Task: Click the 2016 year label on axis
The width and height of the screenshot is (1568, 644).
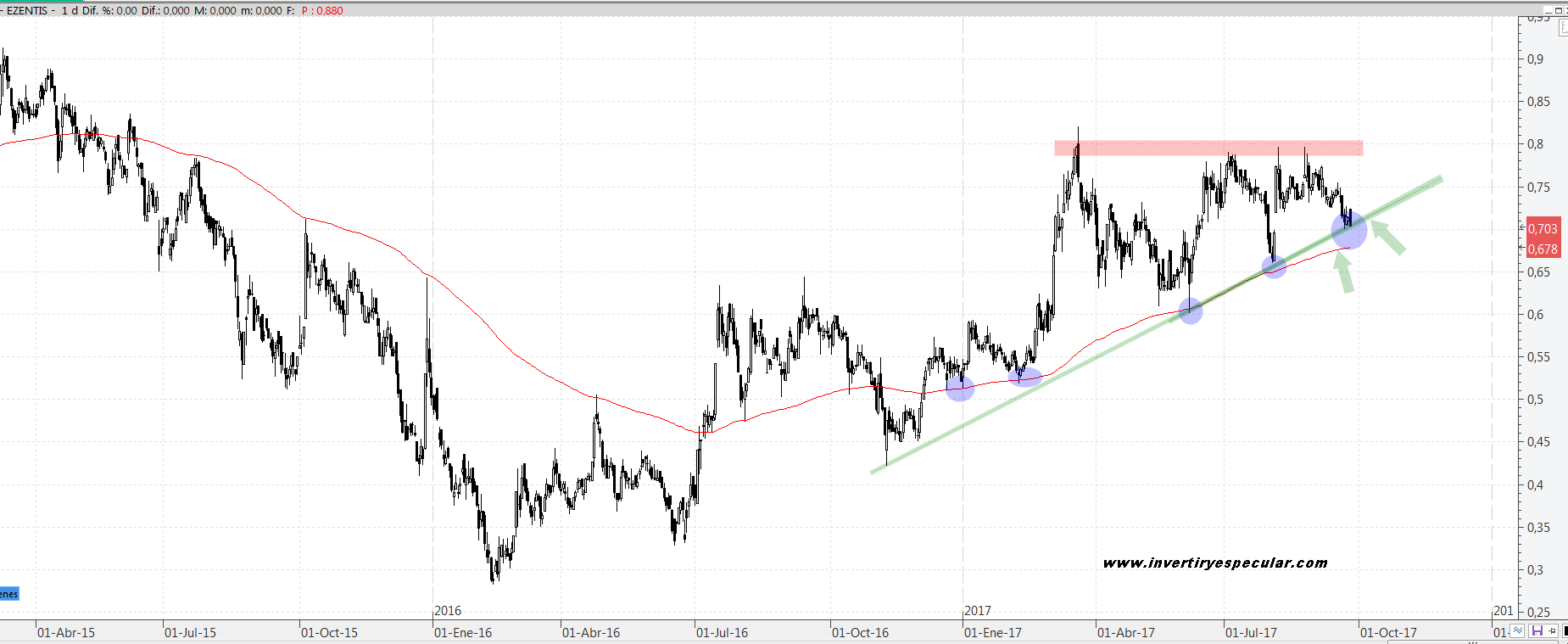Action: click(448, 610)
